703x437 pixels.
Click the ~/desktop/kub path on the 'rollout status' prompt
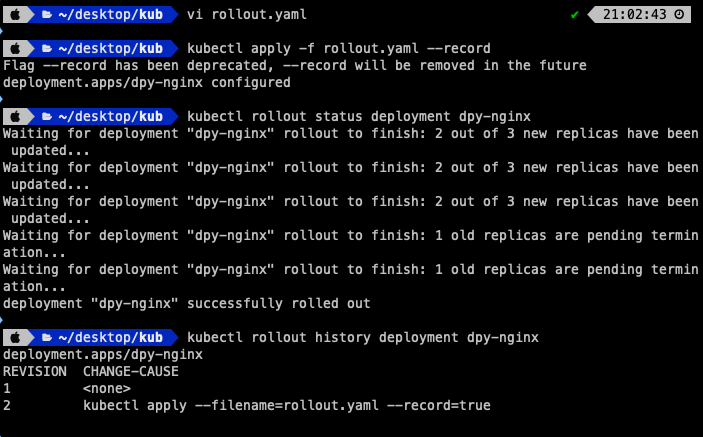(x=110, y=117)
